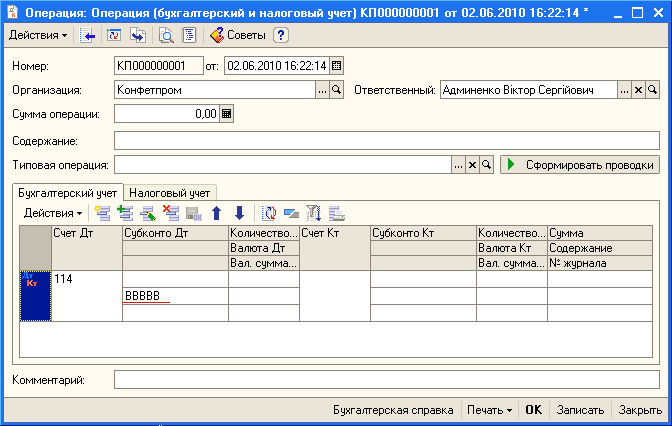Click the OK button

[534, 410]
